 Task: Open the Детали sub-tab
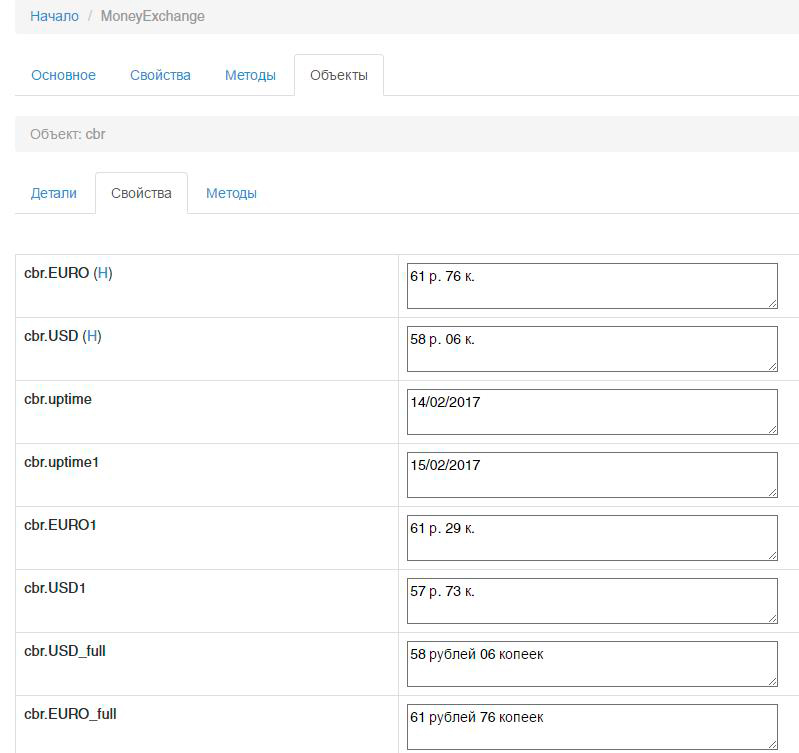54,193
